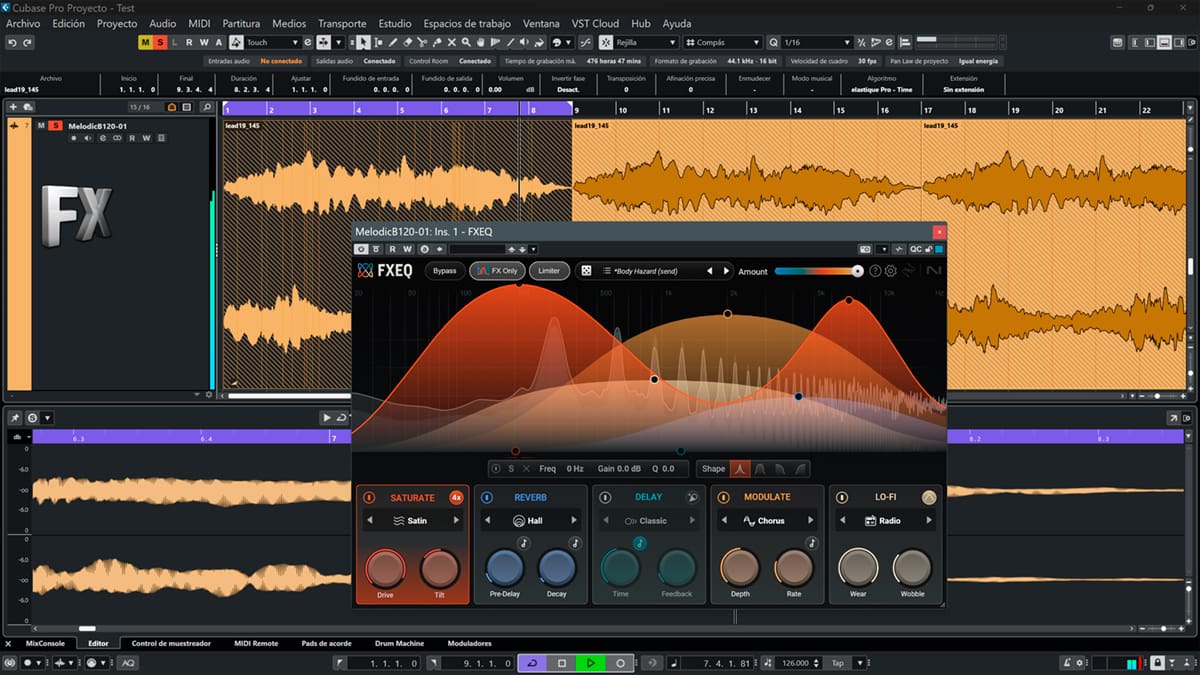Previous Reverb type before Hall
The width and height of the screenshot is (1200, 675).
[486, 520]
